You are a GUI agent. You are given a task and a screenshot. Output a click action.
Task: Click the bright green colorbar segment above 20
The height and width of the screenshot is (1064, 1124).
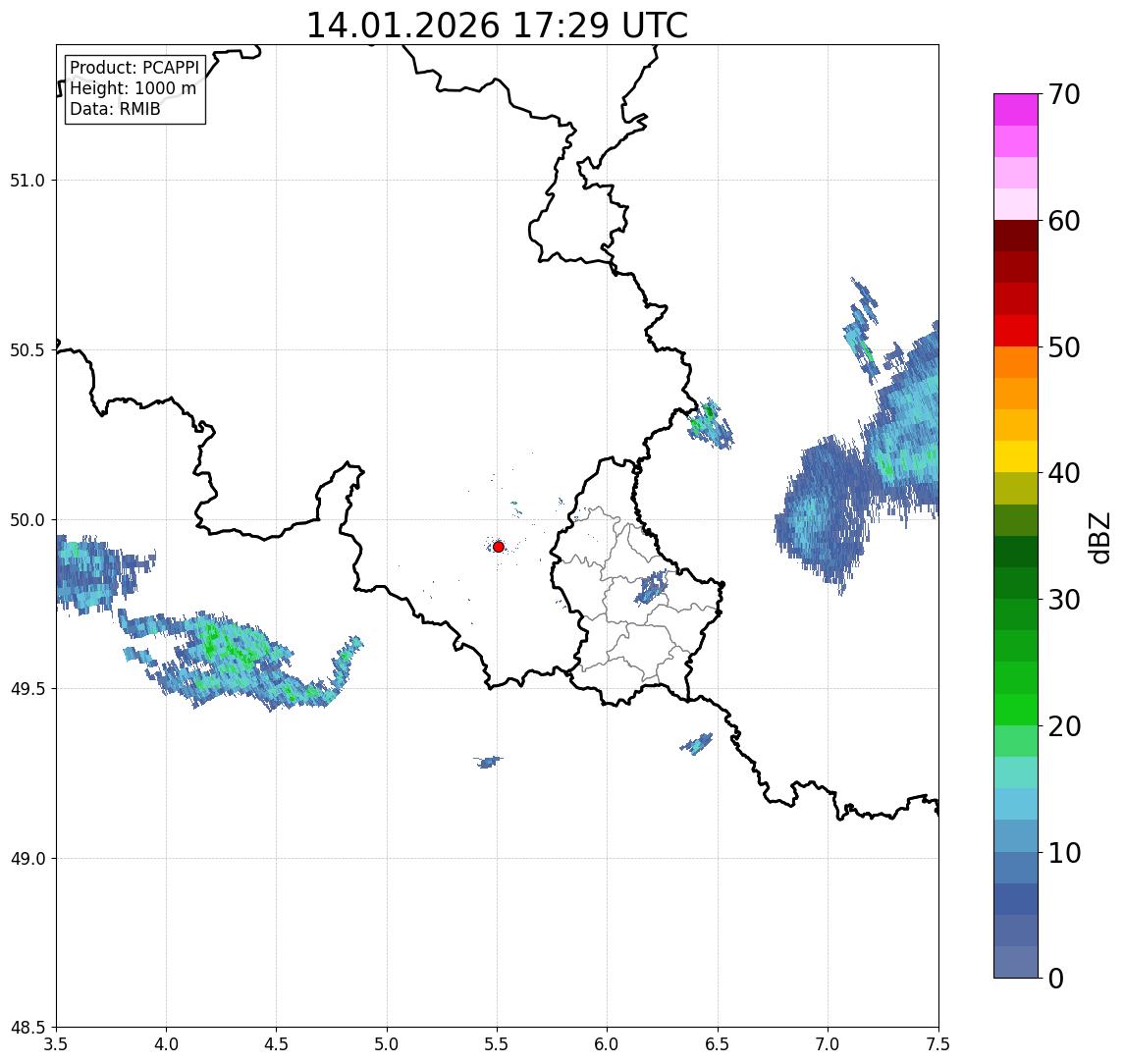[1016, 709]
